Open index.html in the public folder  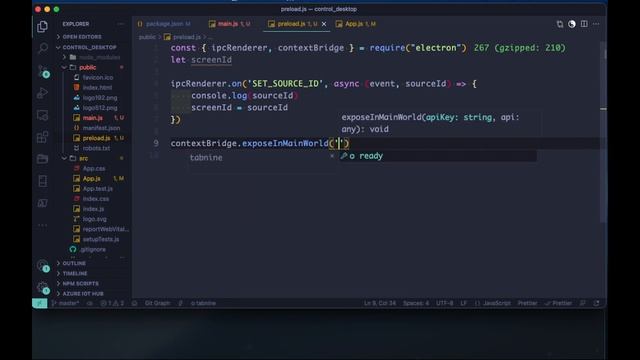click(x=97, y=88)
